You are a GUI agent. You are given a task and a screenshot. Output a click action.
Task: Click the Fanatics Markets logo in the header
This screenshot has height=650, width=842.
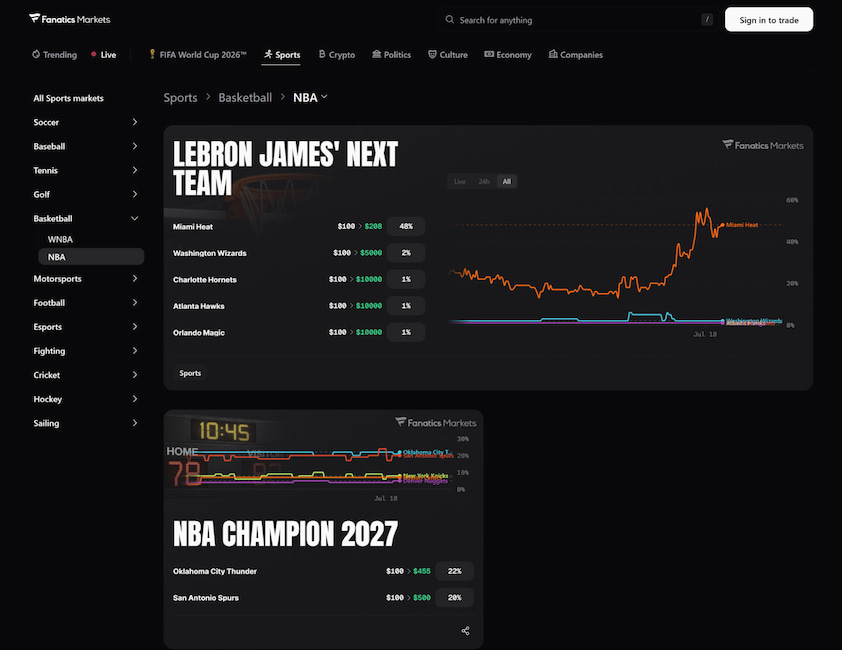(69, 19)
